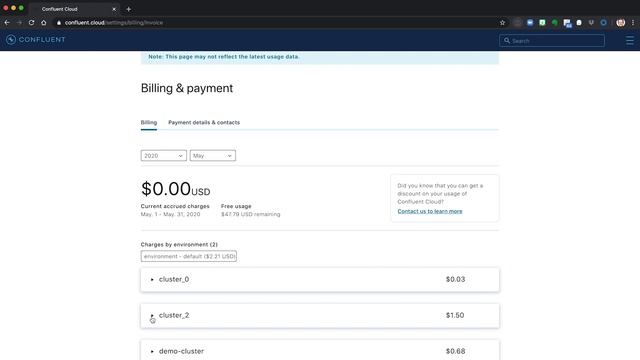Click the cluster_0 $0.03 amount
The width and height of the screenshot is (640, 360).
455,279
